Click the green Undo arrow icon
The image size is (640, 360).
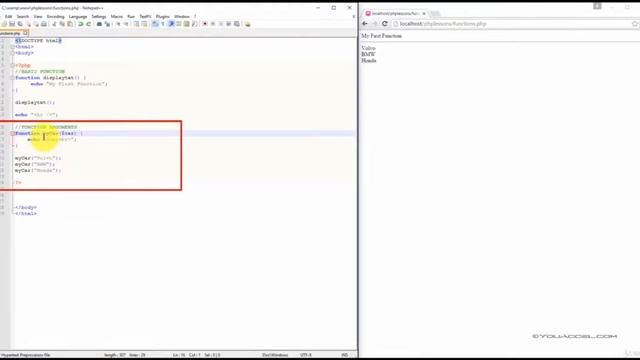(80, 24)
